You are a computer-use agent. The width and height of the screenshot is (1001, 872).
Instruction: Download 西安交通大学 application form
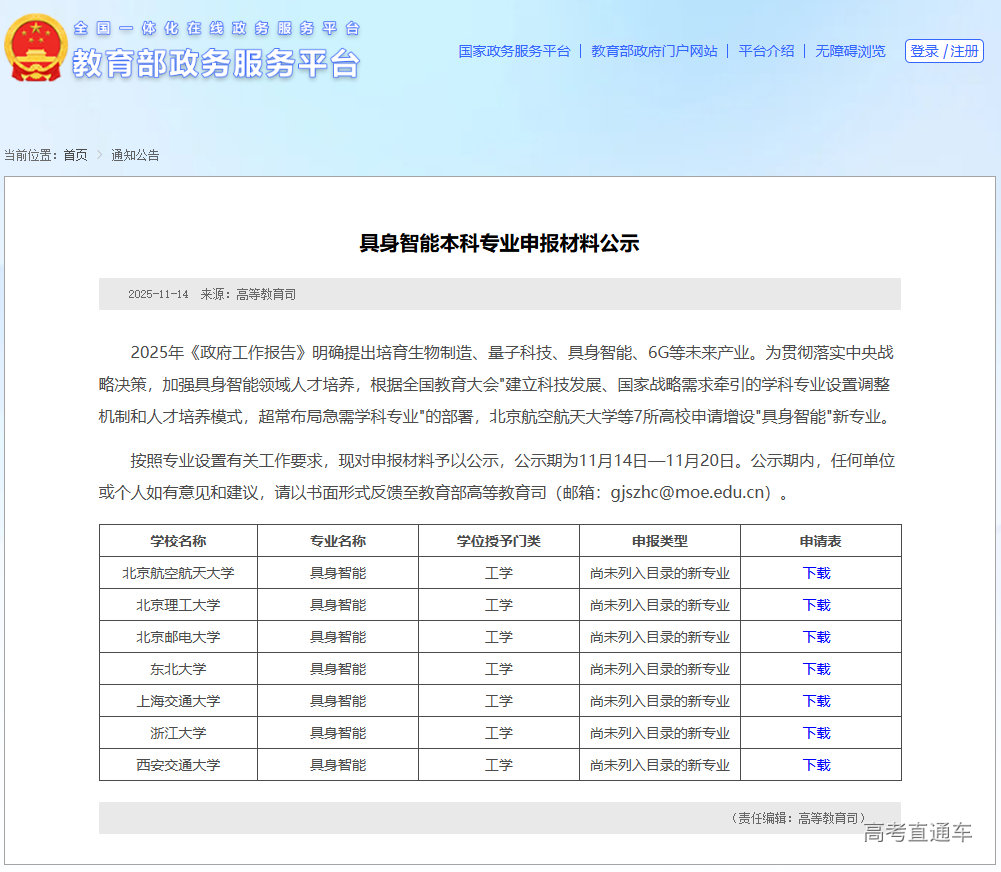point(818,765)
